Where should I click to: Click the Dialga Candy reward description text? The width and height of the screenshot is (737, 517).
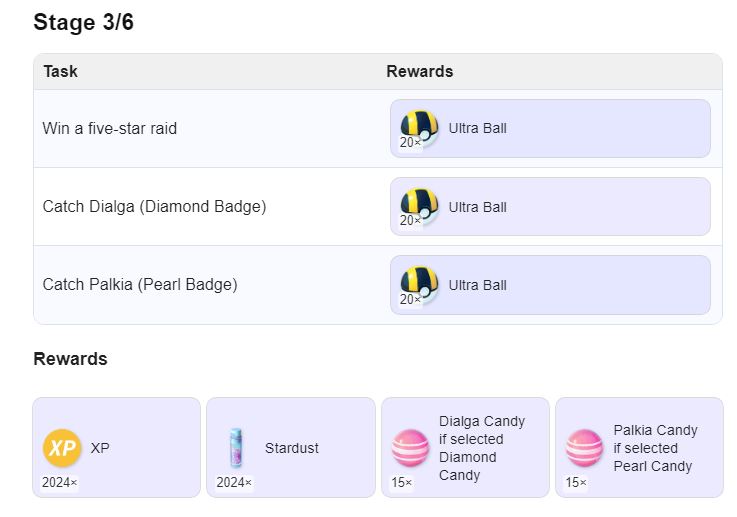click(482, 448)
